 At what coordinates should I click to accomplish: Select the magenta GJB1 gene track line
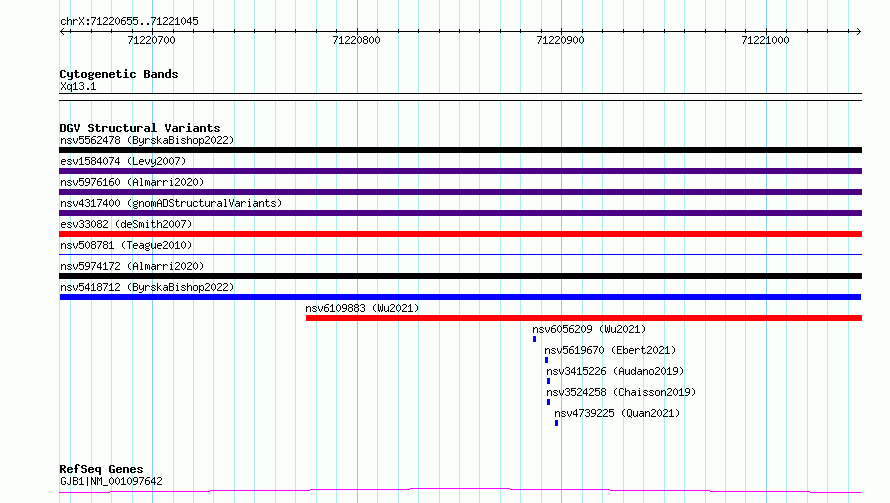pos(460,491)
